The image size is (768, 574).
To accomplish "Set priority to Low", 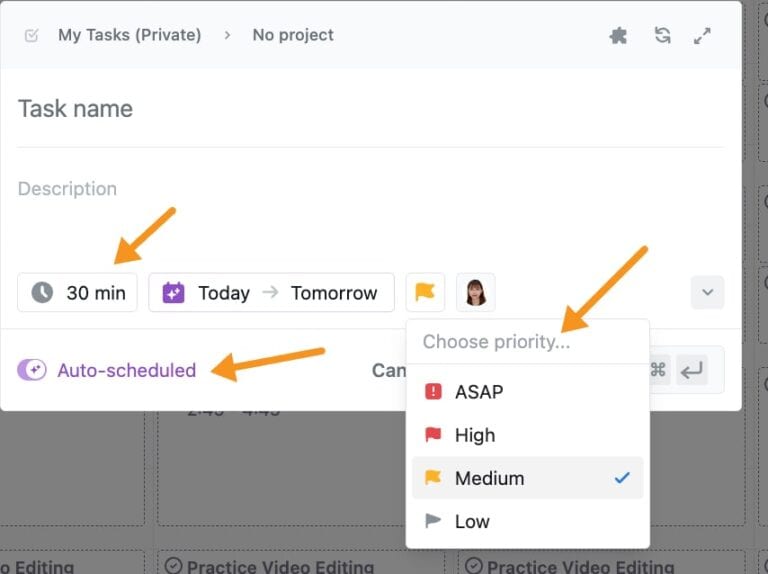I will (472, 521).
